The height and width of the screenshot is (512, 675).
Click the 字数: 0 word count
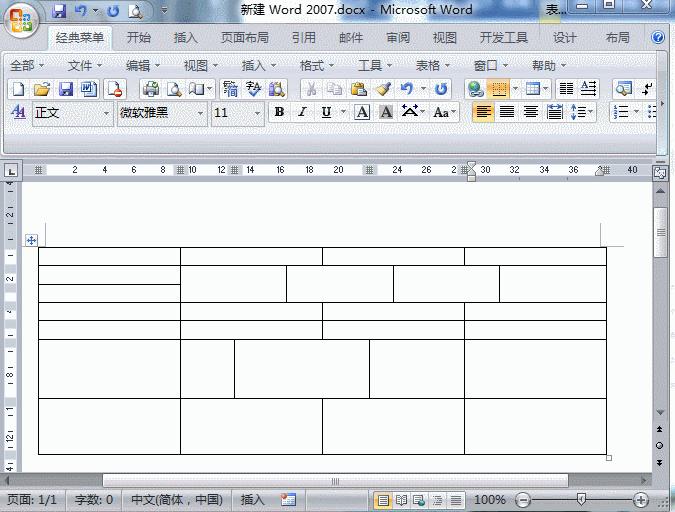click(93, 500)
